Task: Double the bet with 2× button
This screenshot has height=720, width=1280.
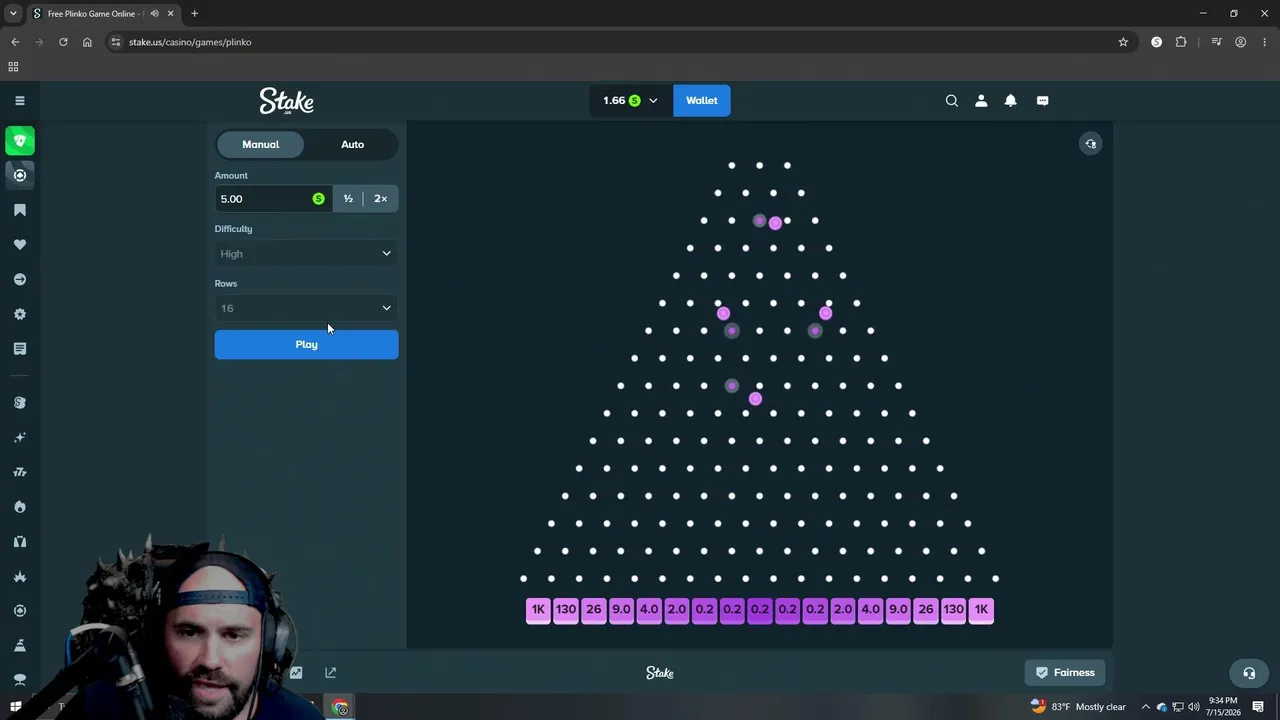Action: (381, 199)
